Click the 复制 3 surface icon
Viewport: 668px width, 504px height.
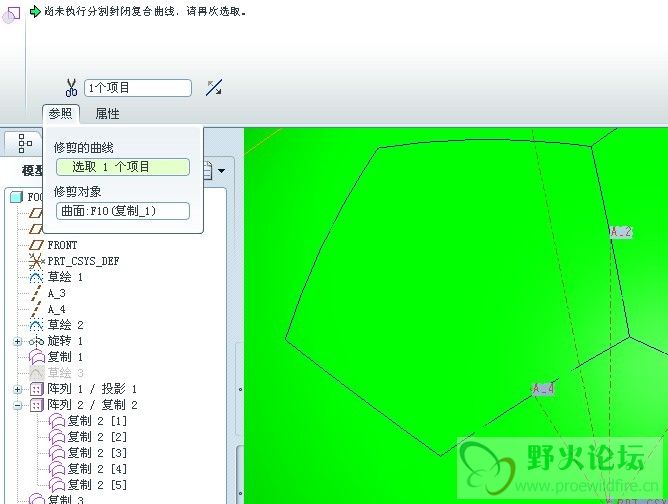click(37, 499)
